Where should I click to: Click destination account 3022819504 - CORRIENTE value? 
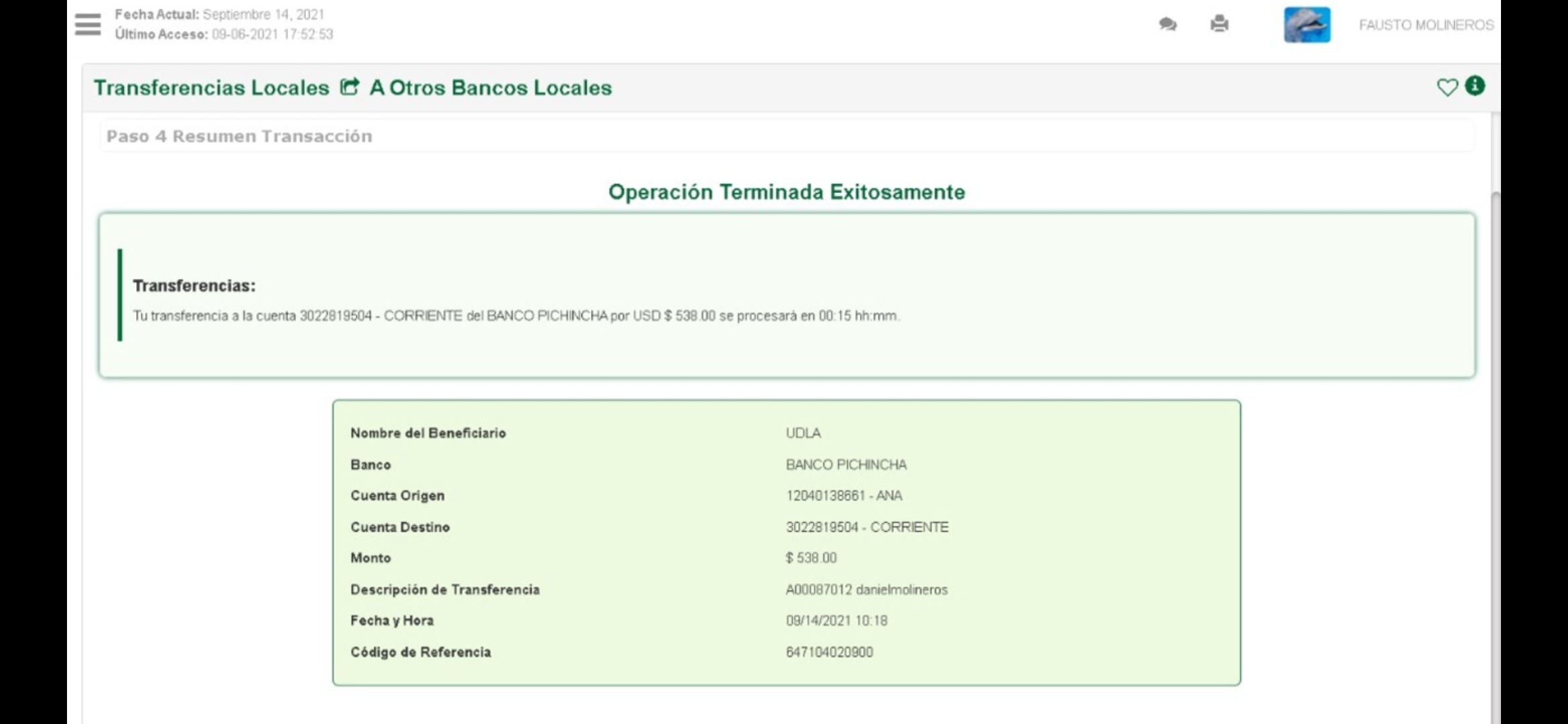pos(866,527)
